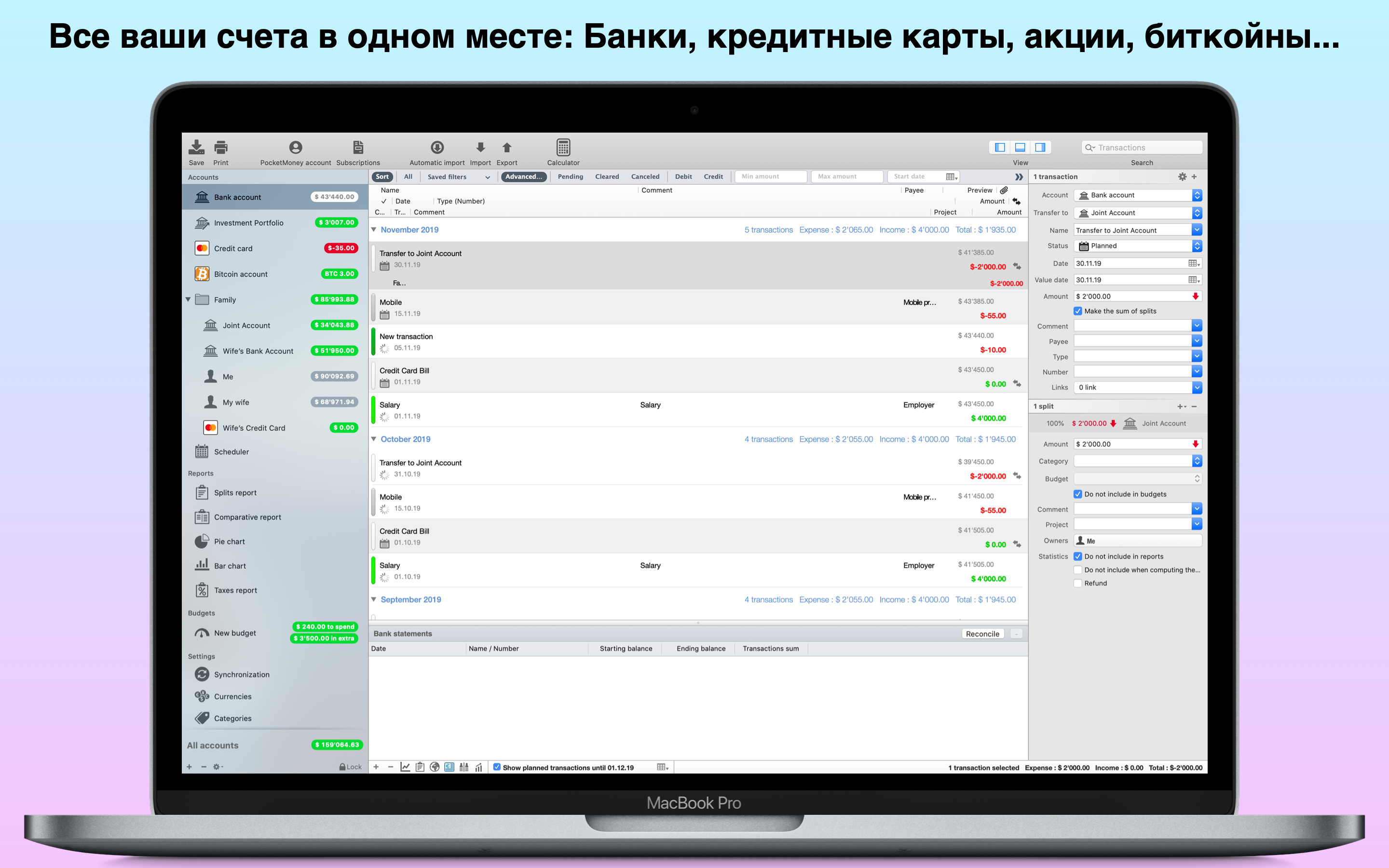Add a new account with sidebar plus
The image size is (1389, 868).
190,767
